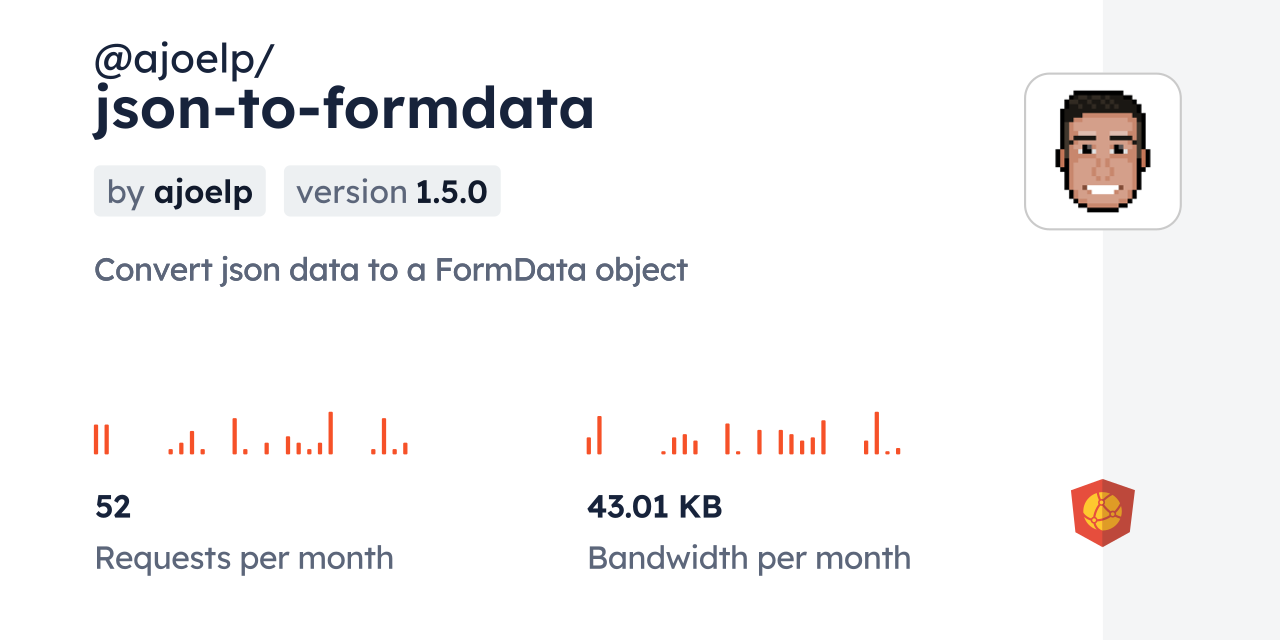Viewport: 1280px width, 640px height.
Task: Click the "Bandwidth per month" label
Action: [749, 558]
